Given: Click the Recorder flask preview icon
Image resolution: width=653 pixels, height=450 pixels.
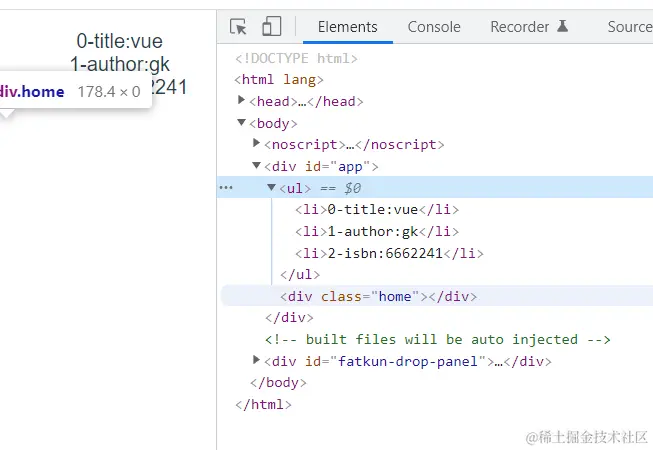Looking at the screenshot, I should pyautogui.click(x=563, y=26).
